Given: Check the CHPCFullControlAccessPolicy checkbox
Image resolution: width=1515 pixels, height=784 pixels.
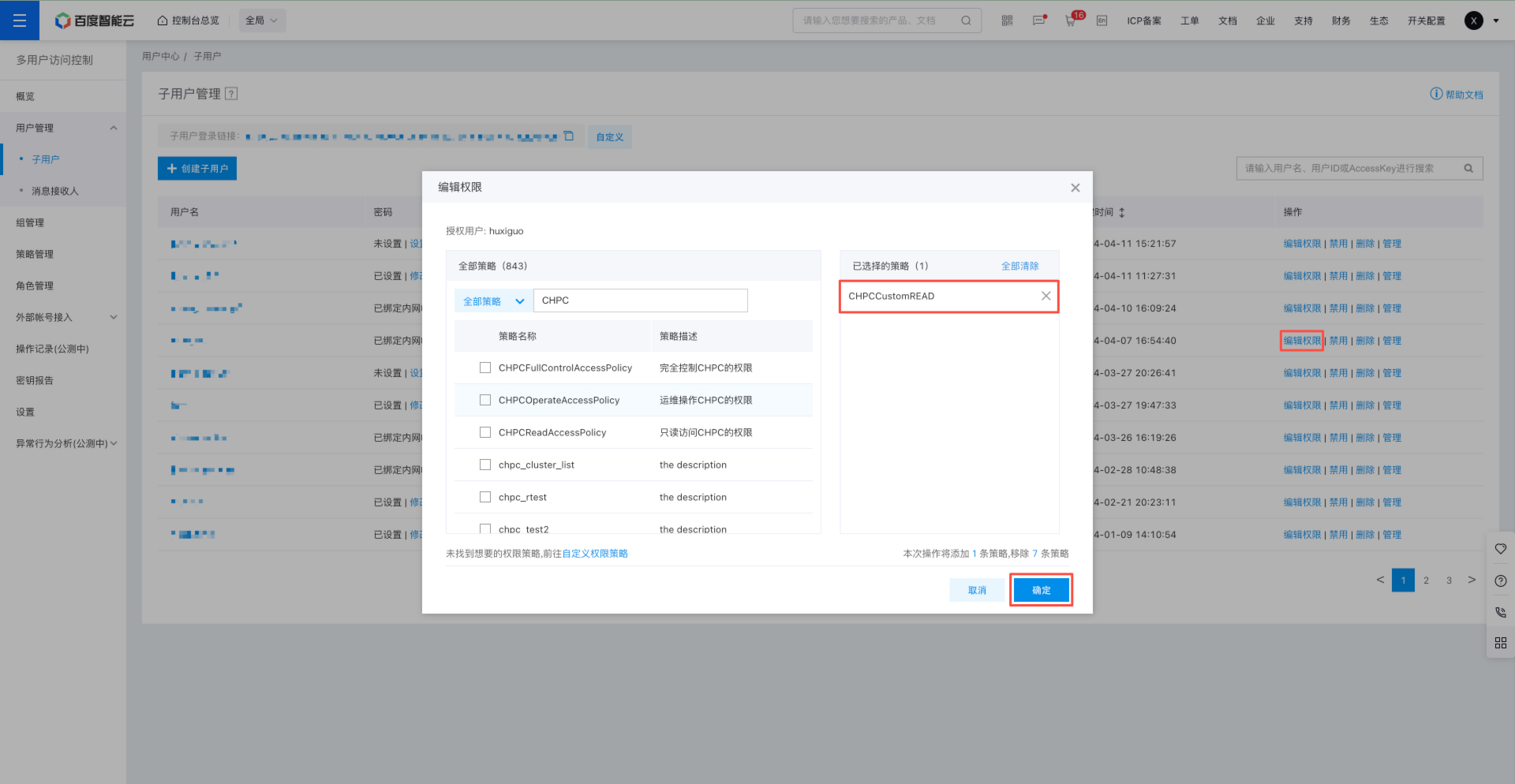Looking at the screenshot, I should coord(485,368).
